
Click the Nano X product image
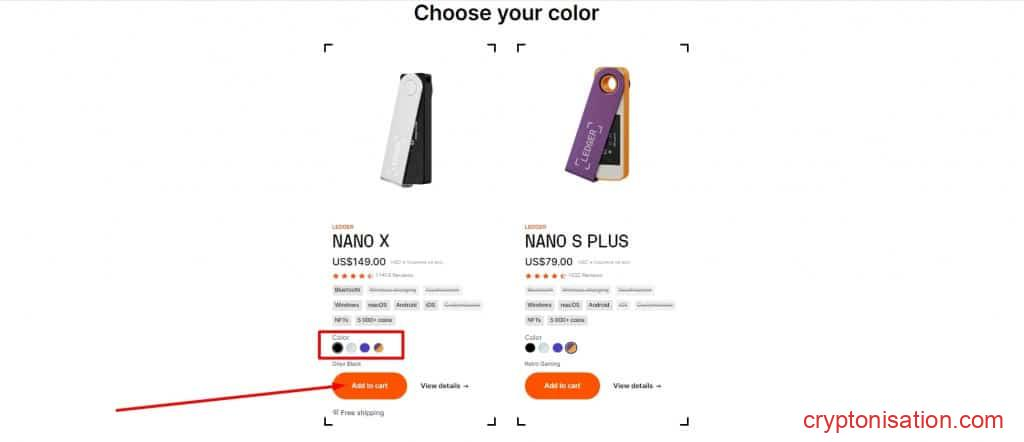(x=406, y=129)
